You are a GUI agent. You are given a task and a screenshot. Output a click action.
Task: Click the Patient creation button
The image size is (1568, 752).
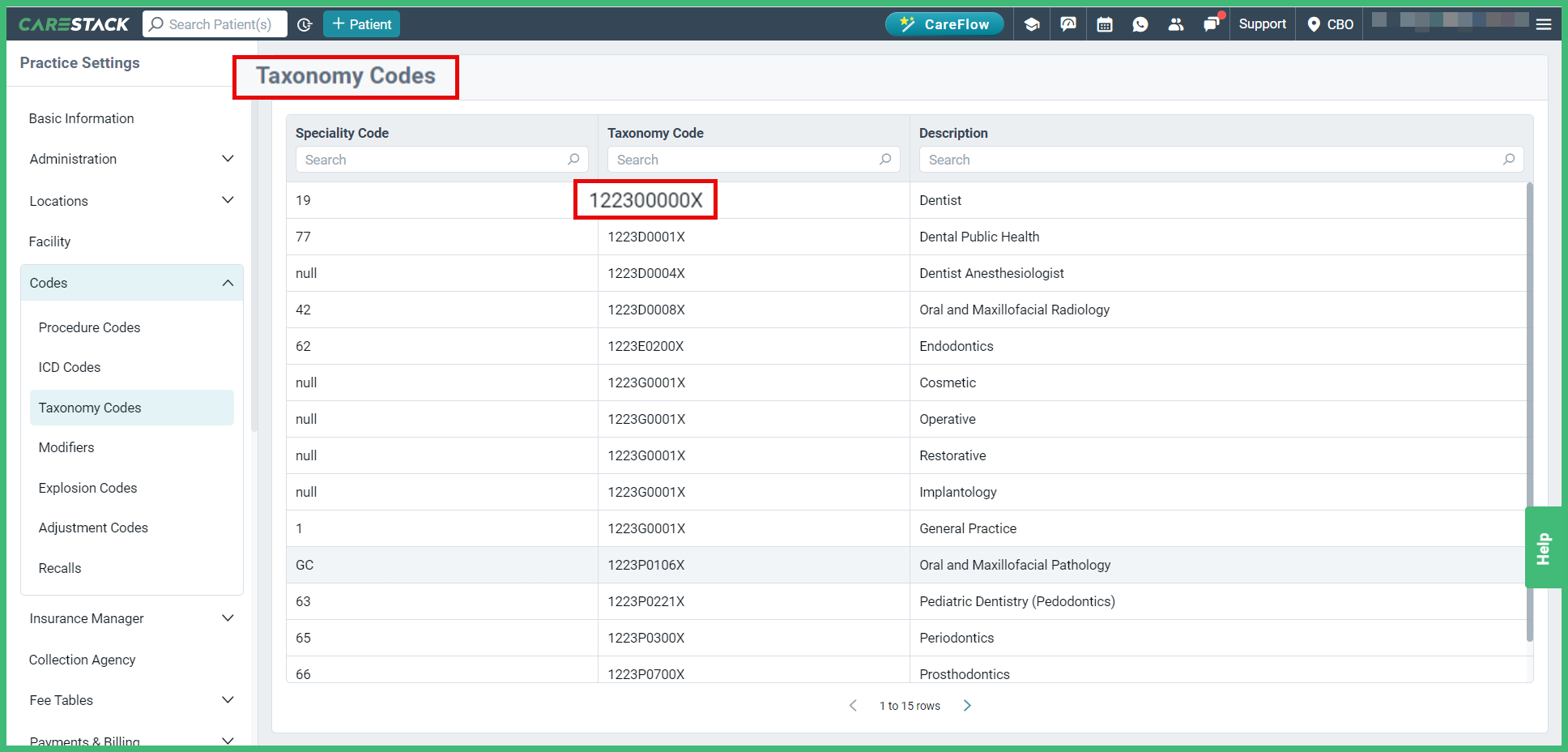(x=361, y=23)
